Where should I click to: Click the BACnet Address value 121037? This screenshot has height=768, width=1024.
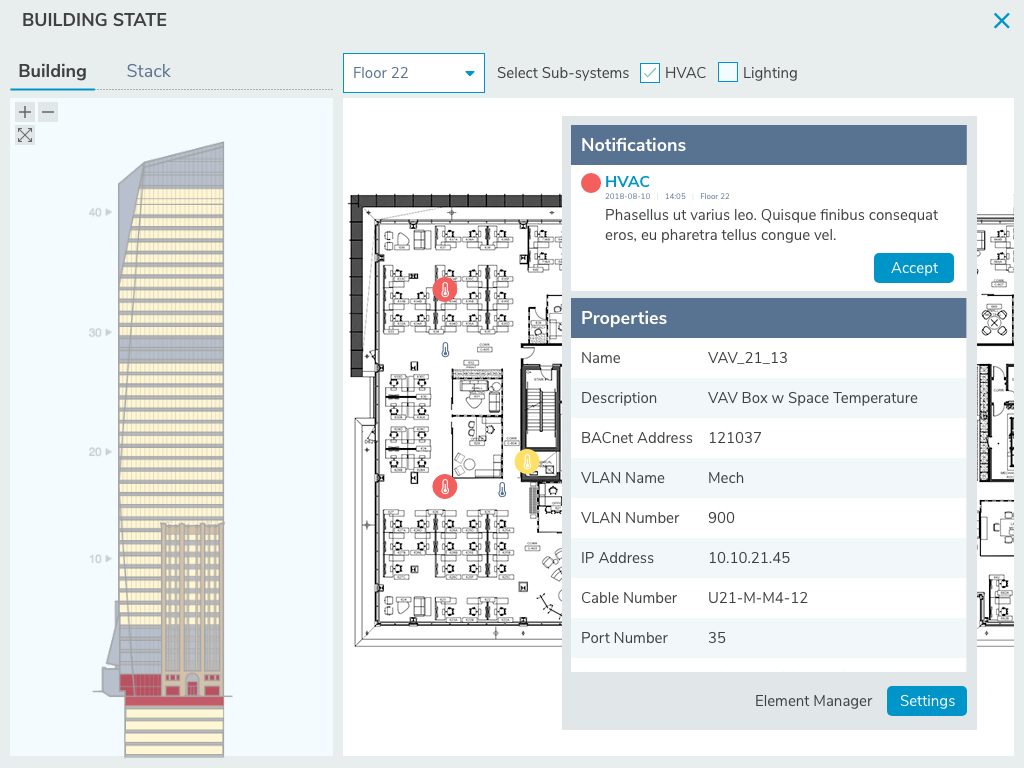point(735,438)
